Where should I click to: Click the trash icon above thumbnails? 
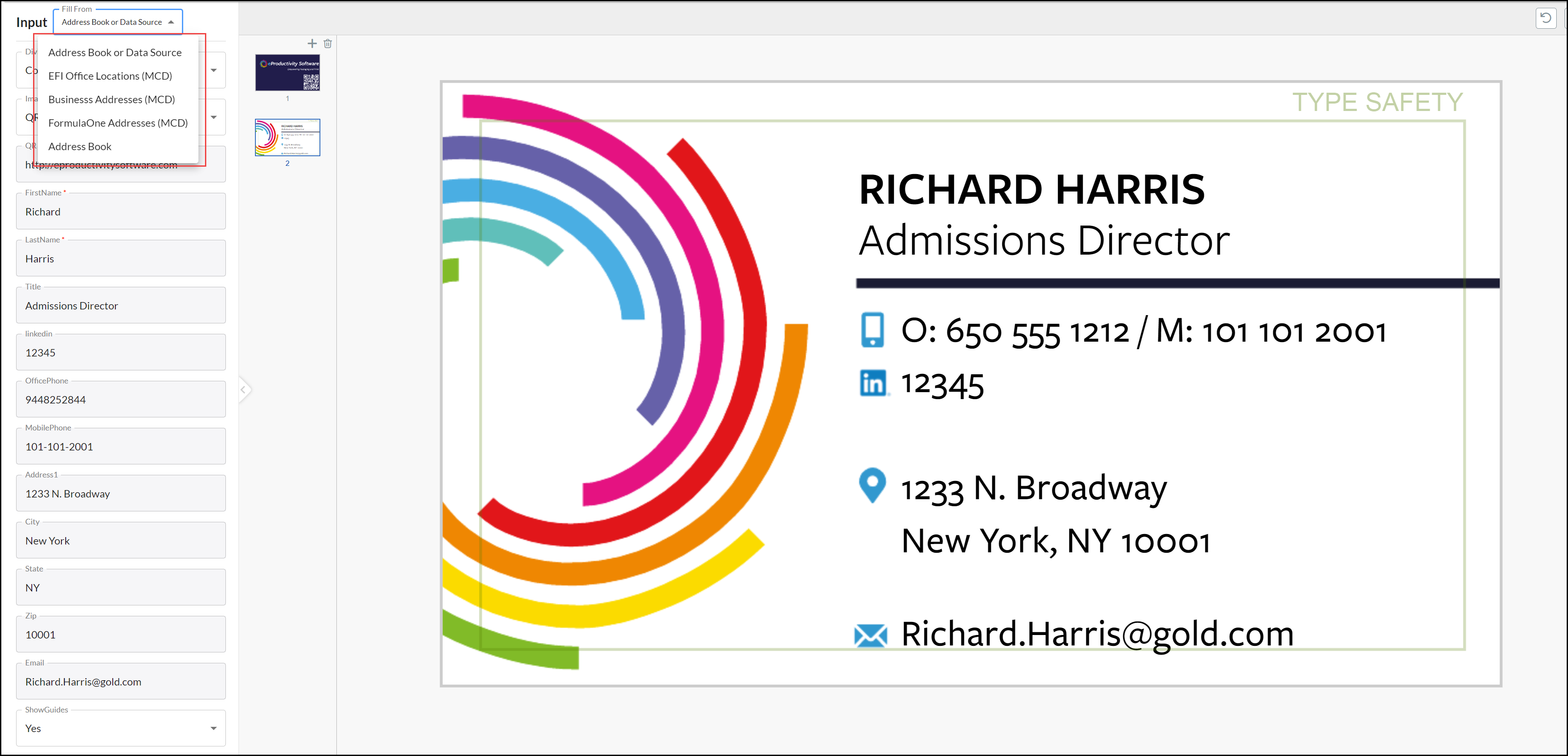327,43
